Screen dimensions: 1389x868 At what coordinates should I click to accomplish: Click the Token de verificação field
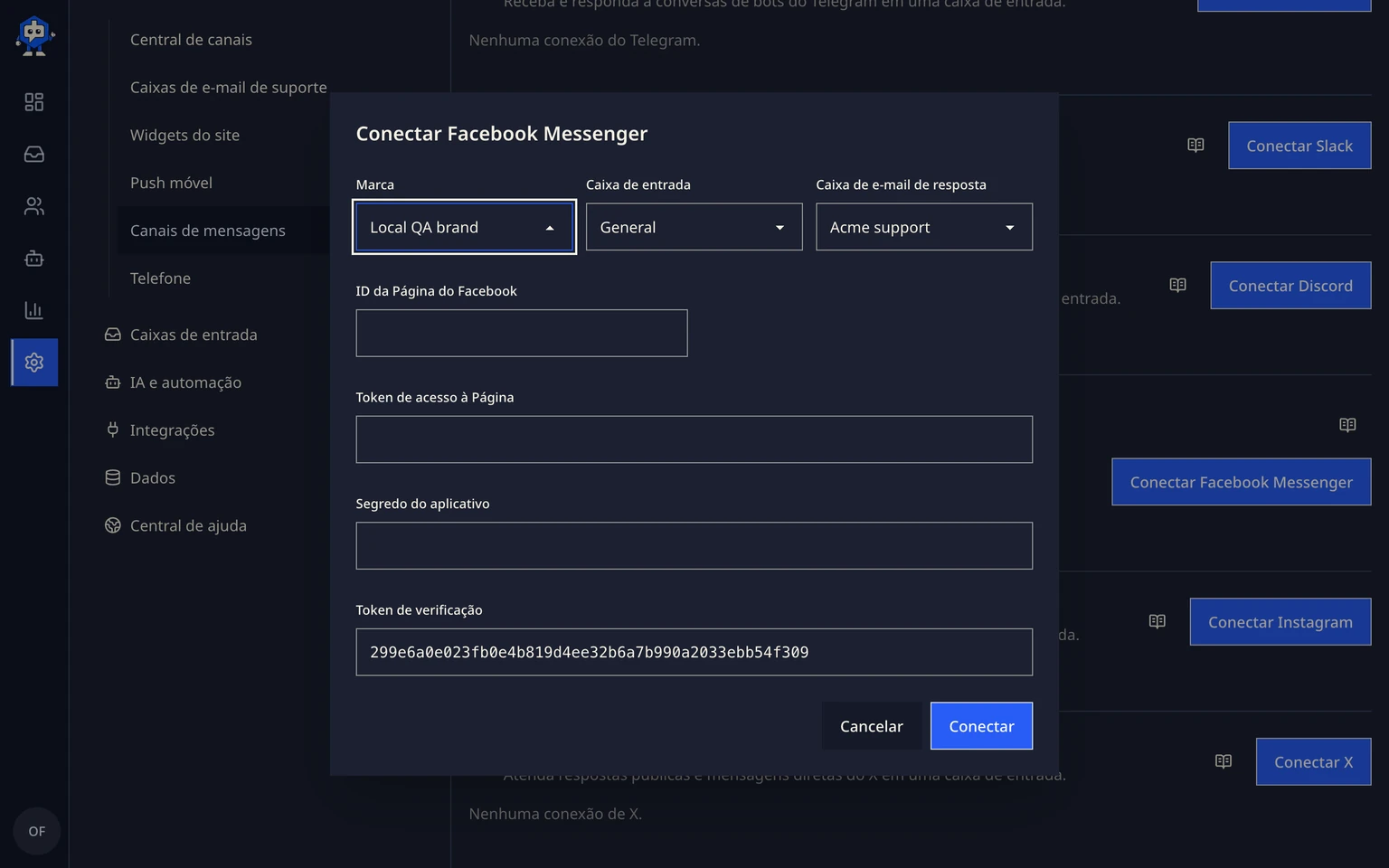click(694, 652)
